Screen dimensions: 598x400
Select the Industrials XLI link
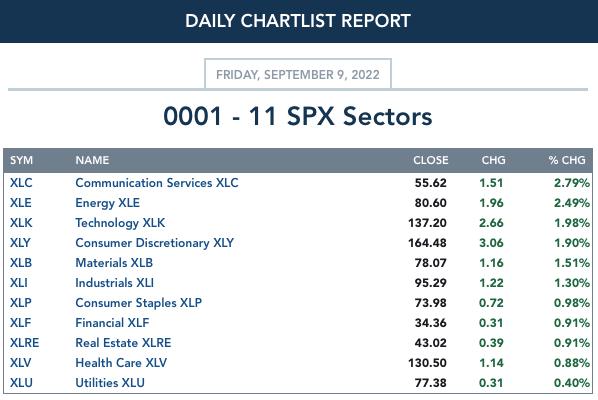tap(114, 283)
